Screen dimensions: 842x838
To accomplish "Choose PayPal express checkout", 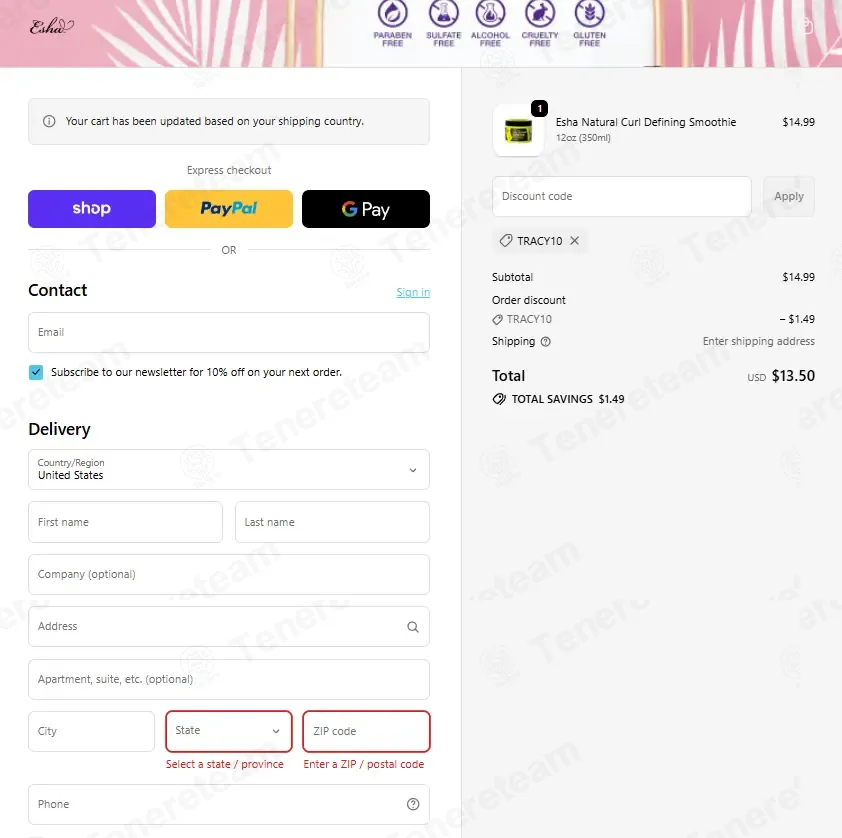I will (229, 209).
